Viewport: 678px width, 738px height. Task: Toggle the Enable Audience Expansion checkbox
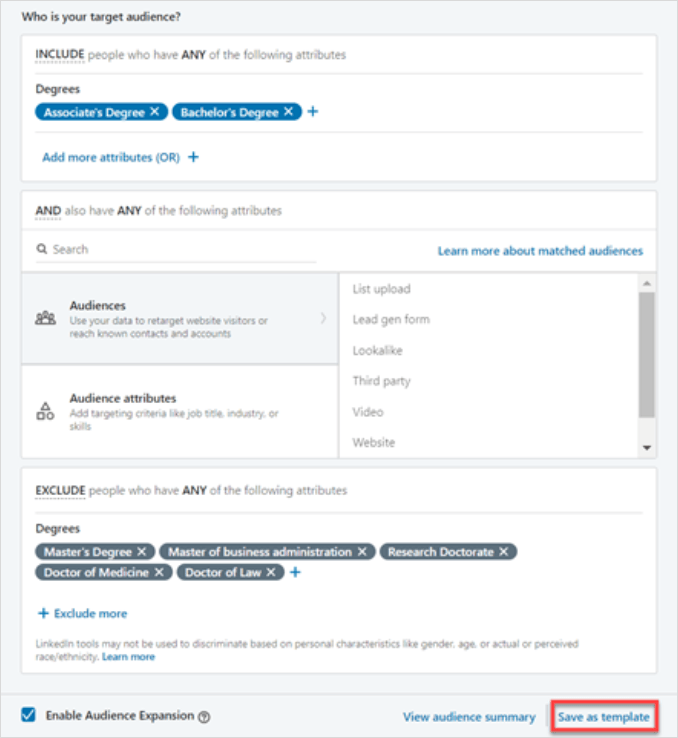[x=29, y=716]
